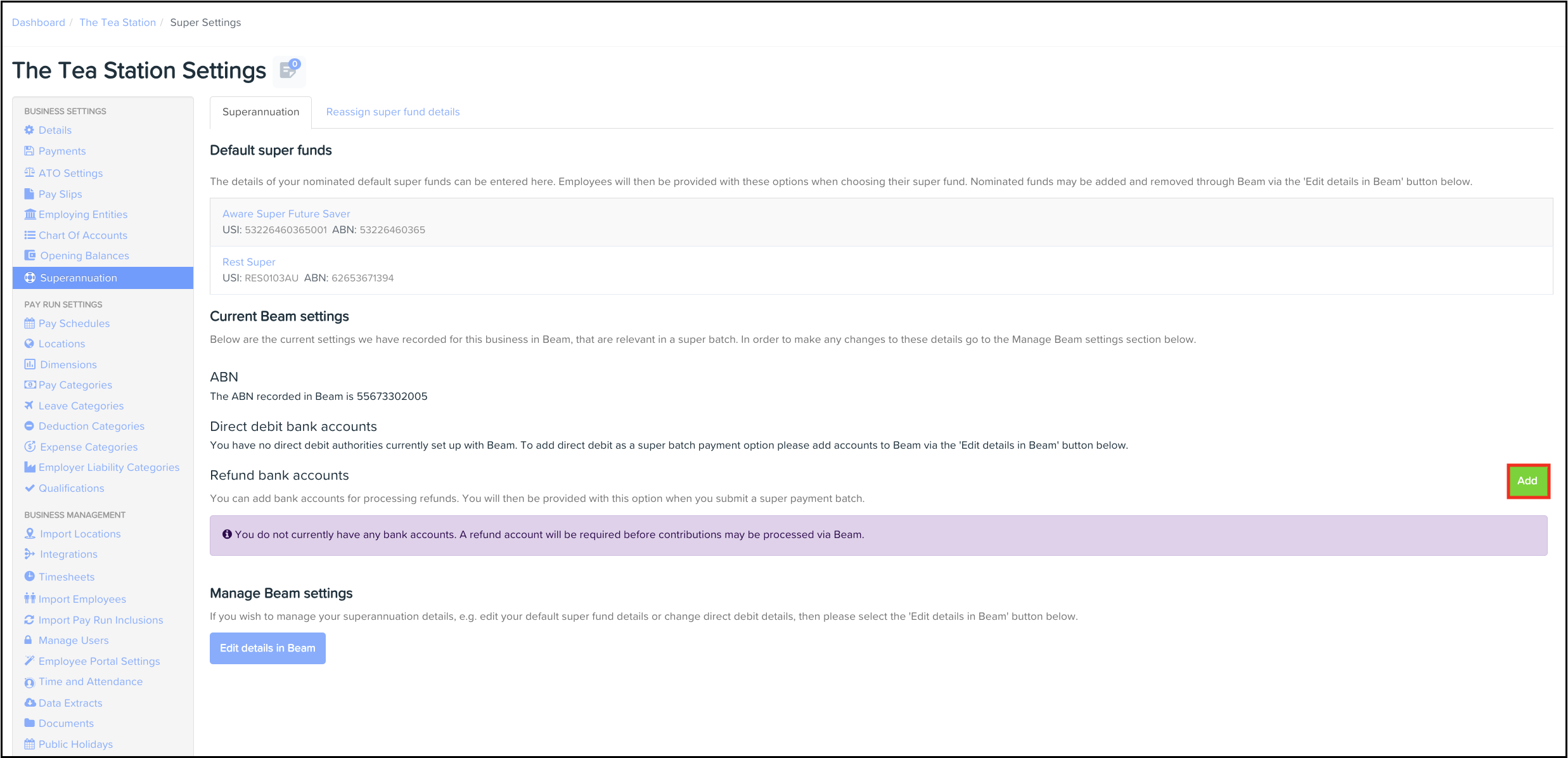Click the Documents folder icon

29,723
